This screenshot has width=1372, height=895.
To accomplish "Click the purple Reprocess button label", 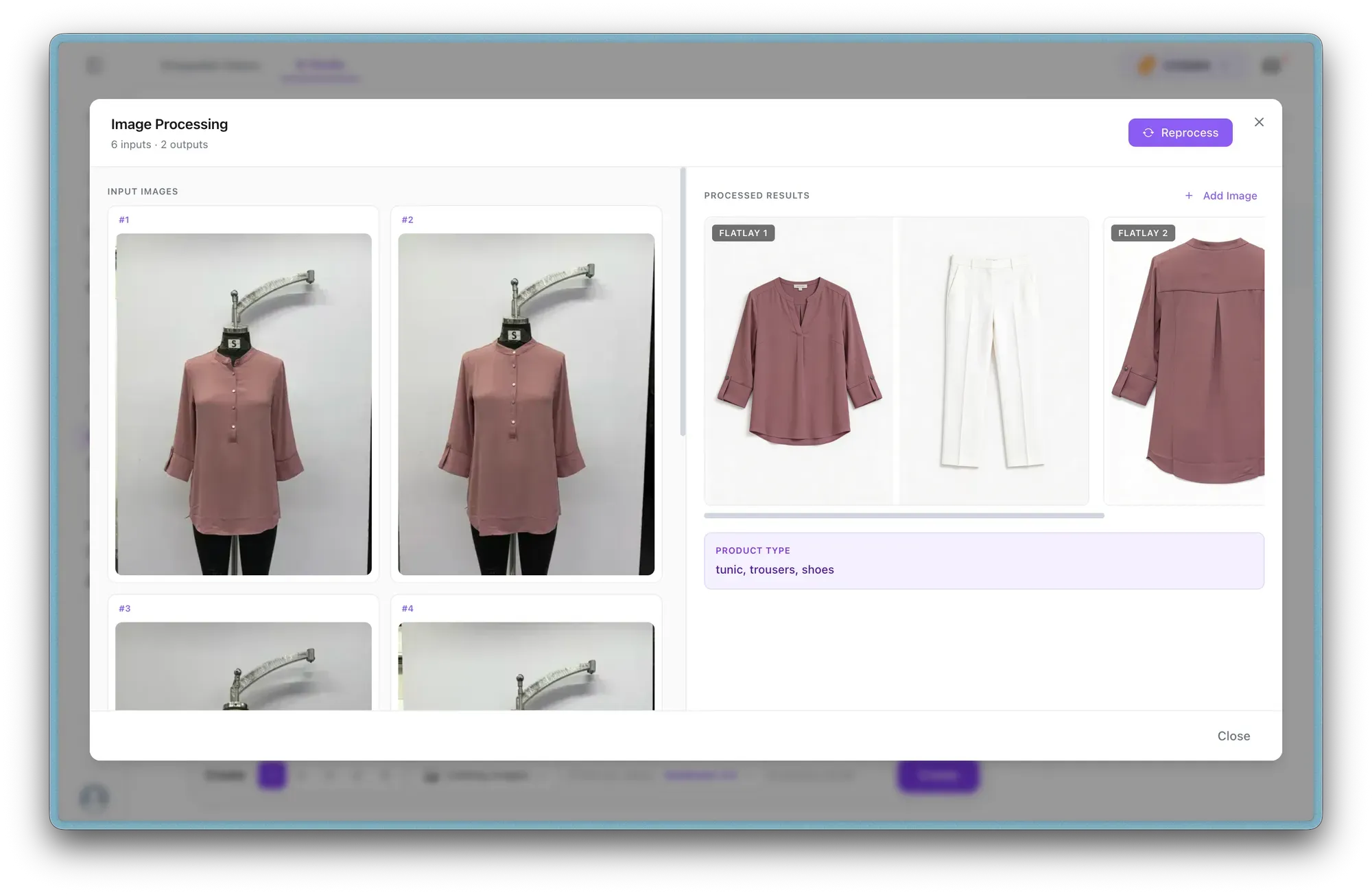I will click(1189, 132).
